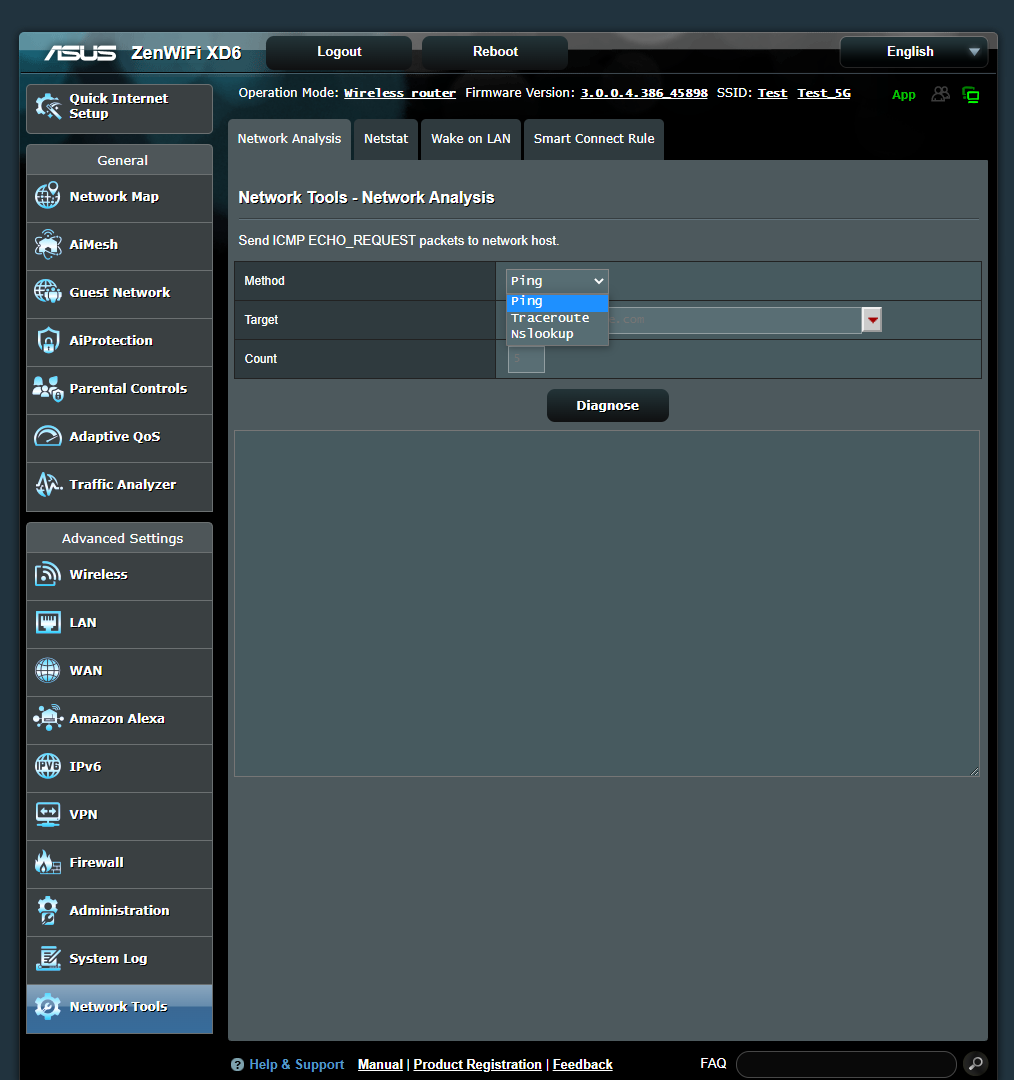This screenshot has width=1014, height=1080.
Task: Click the Firewall flame icon
Action: 48,862
